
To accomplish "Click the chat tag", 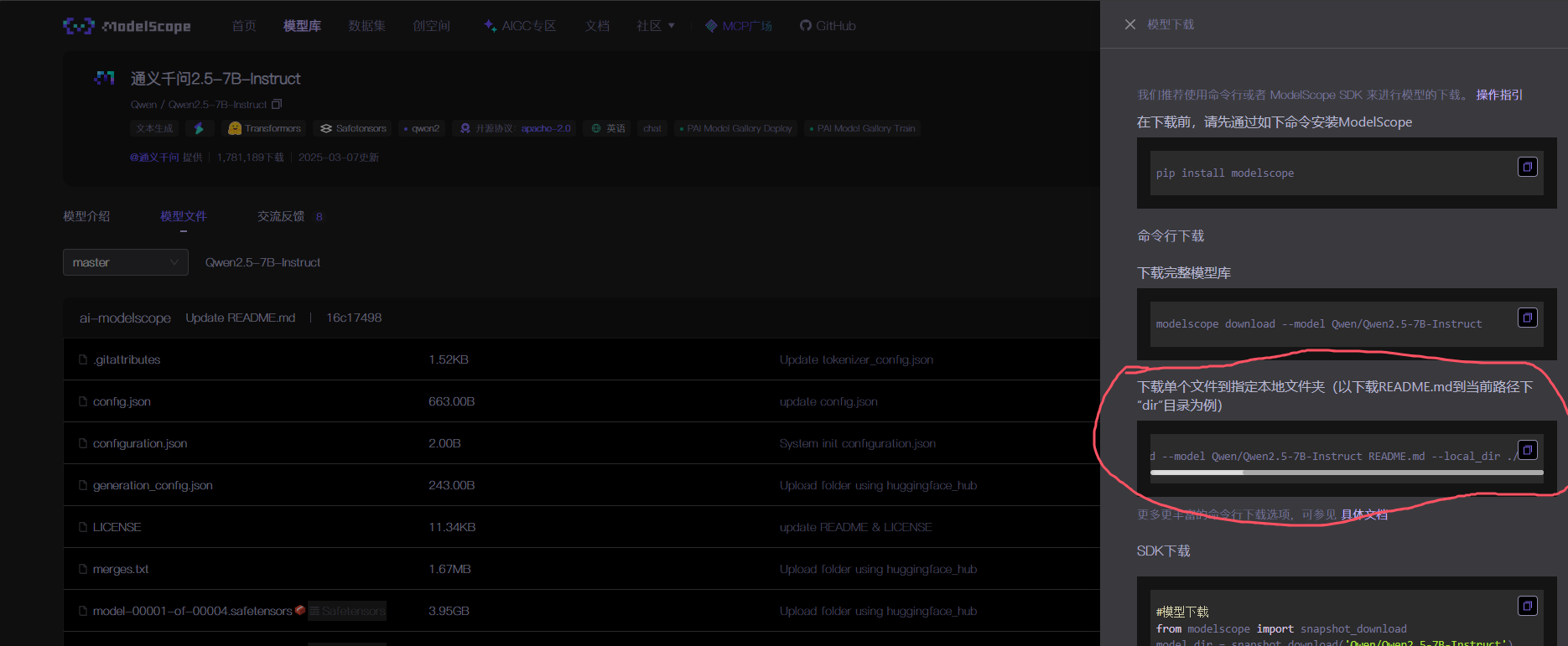I will pos(652,128).
